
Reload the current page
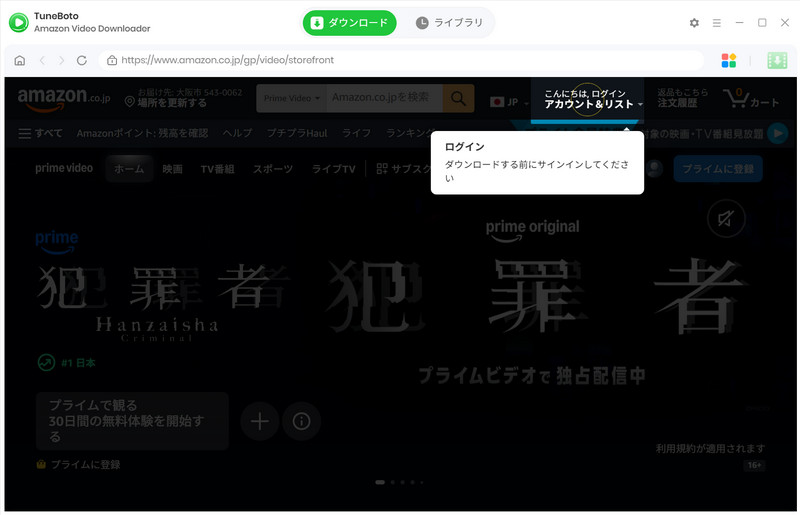[82, 60]
